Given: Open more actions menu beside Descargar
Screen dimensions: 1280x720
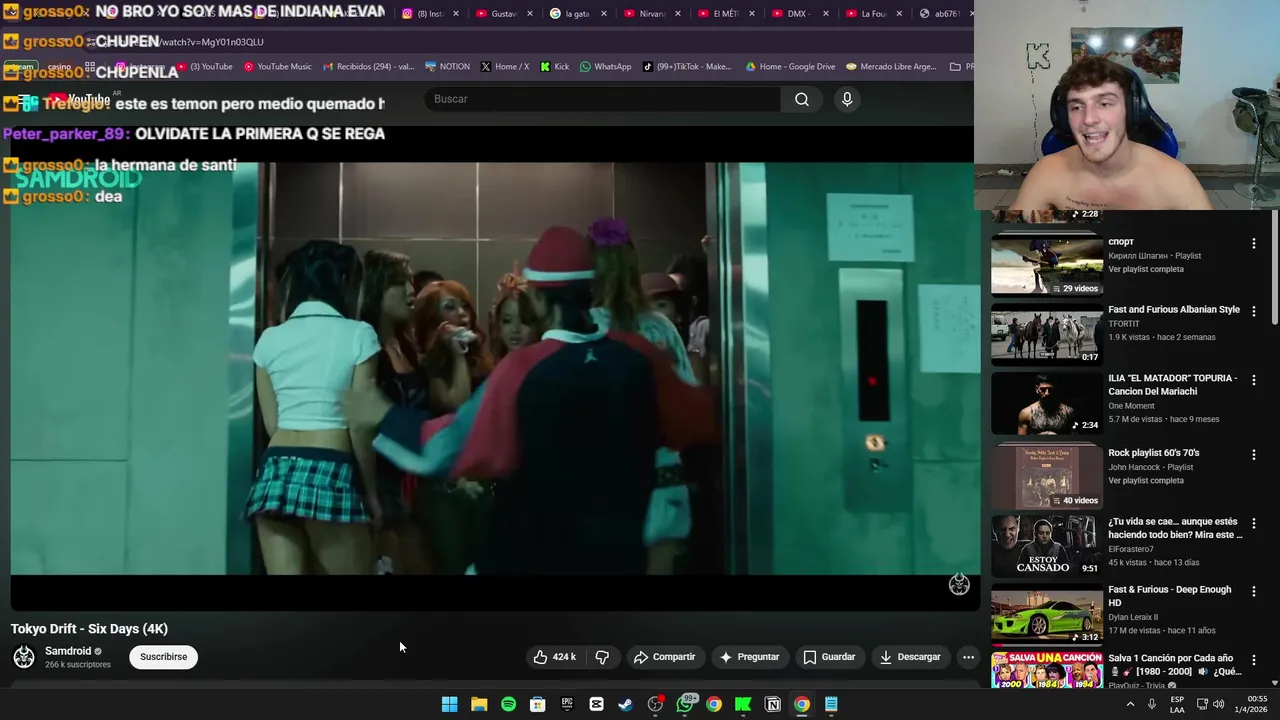Looking at the screenshot, I should [968, 657].
